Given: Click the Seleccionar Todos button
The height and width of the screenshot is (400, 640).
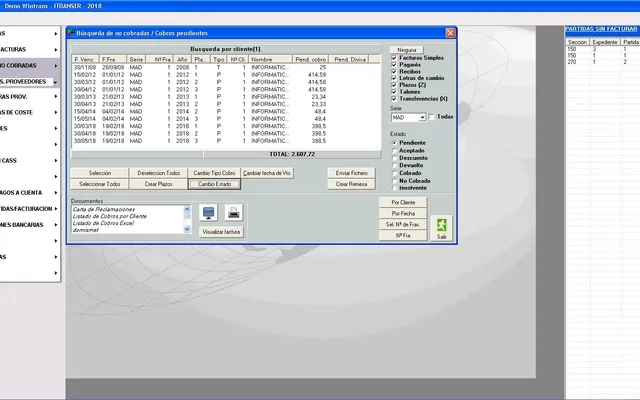Looking at the screenshot, I should (x=100, y=184).
